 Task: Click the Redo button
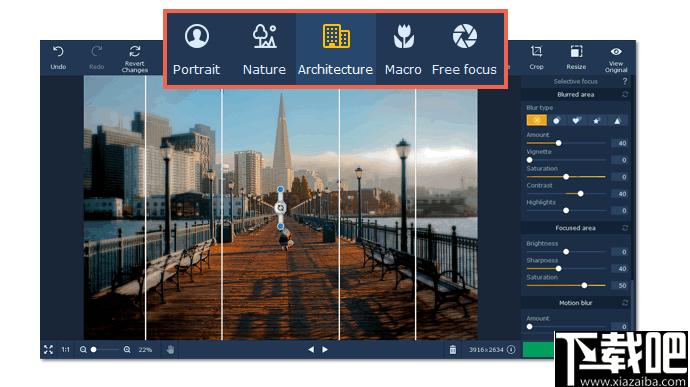[x=96, y=58]
